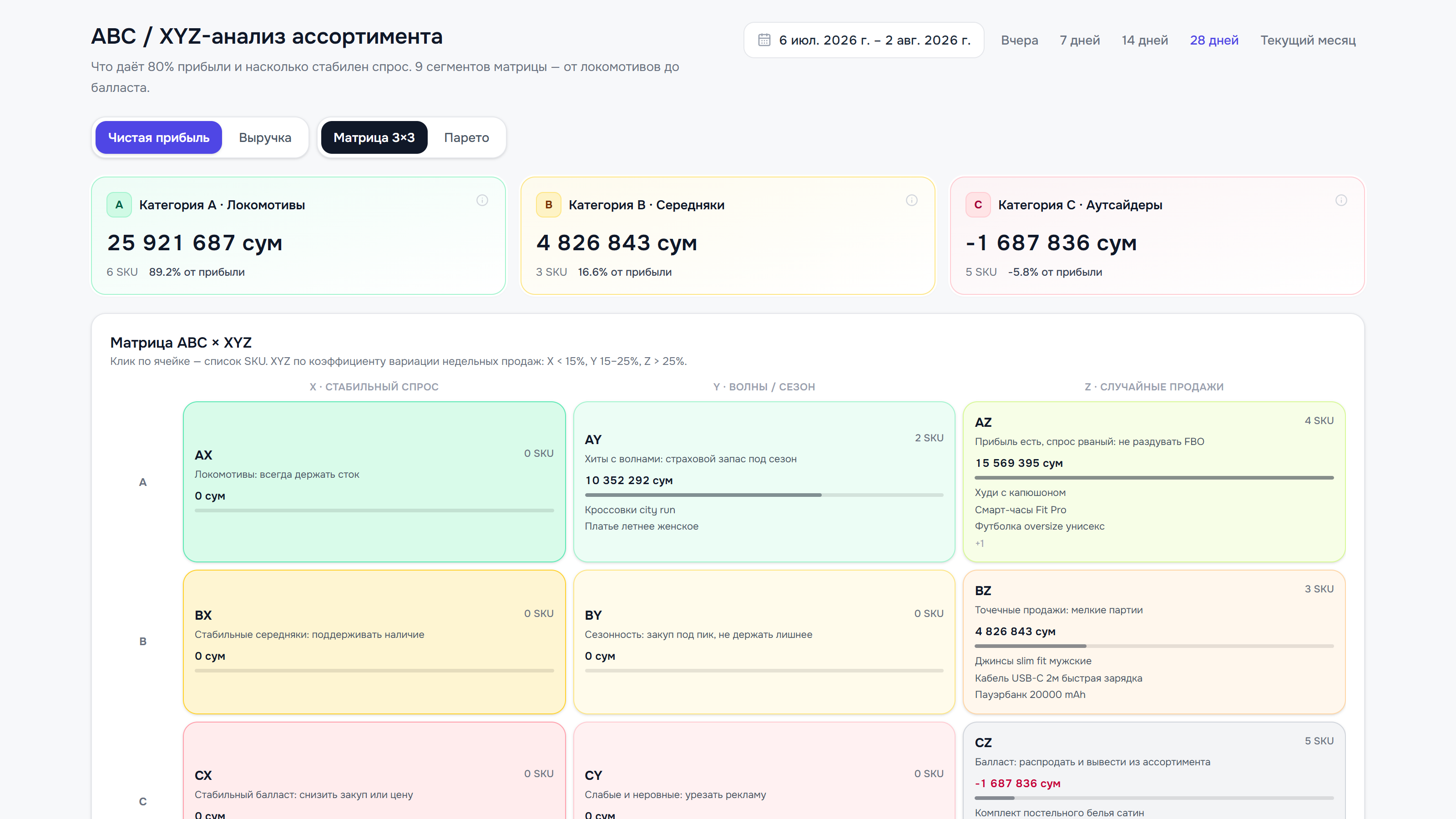Switch metric to Выручка
The width and height of the screenshot is (1456, 819).
(x=265, y=137)
